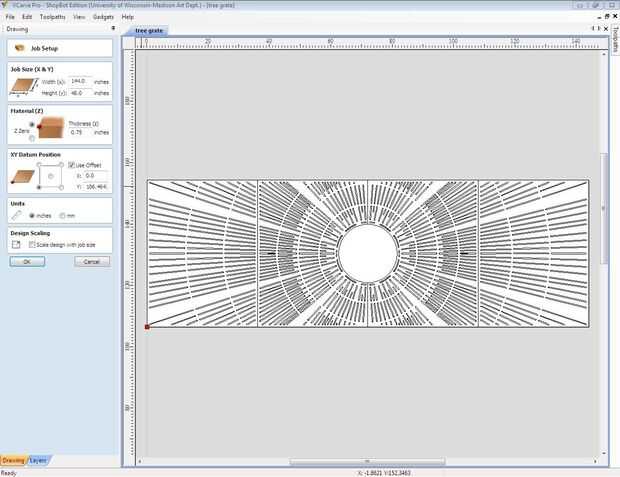Select bottom-left XY datum corner

click(x=39, y=187)
